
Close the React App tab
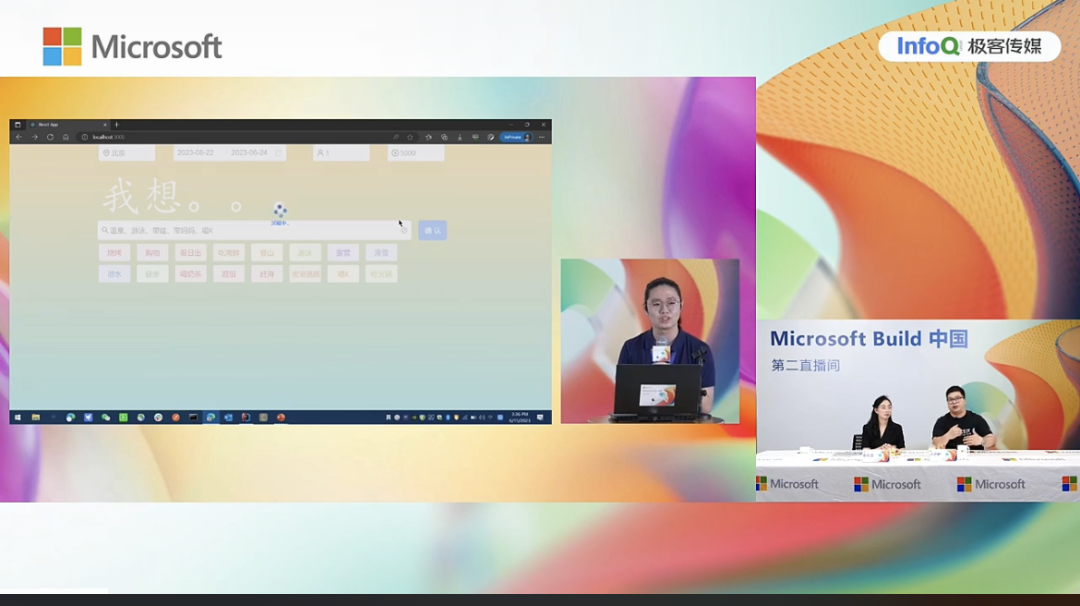click(x=105, y=125)
